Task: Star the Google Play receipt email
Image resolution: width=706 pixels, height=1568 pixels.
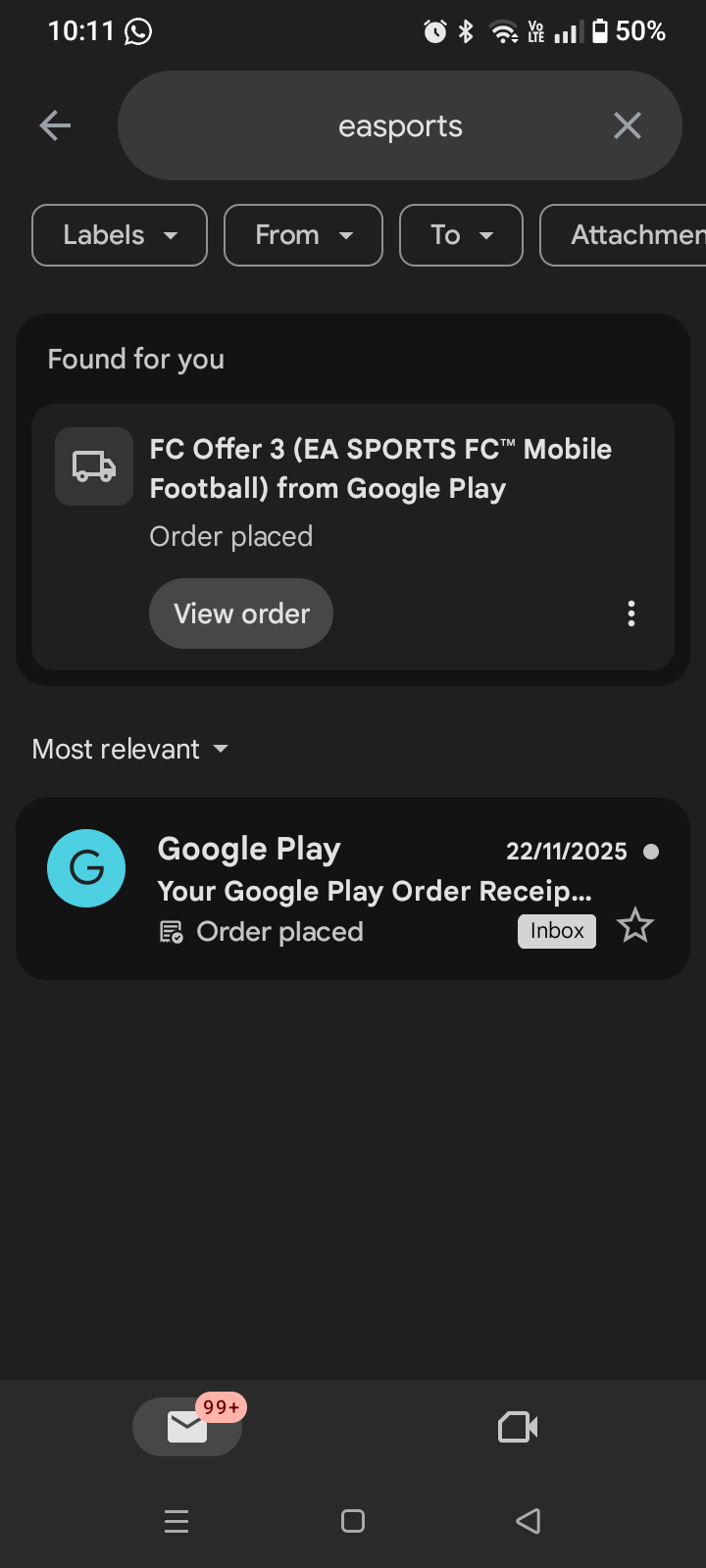Action: 635,926
